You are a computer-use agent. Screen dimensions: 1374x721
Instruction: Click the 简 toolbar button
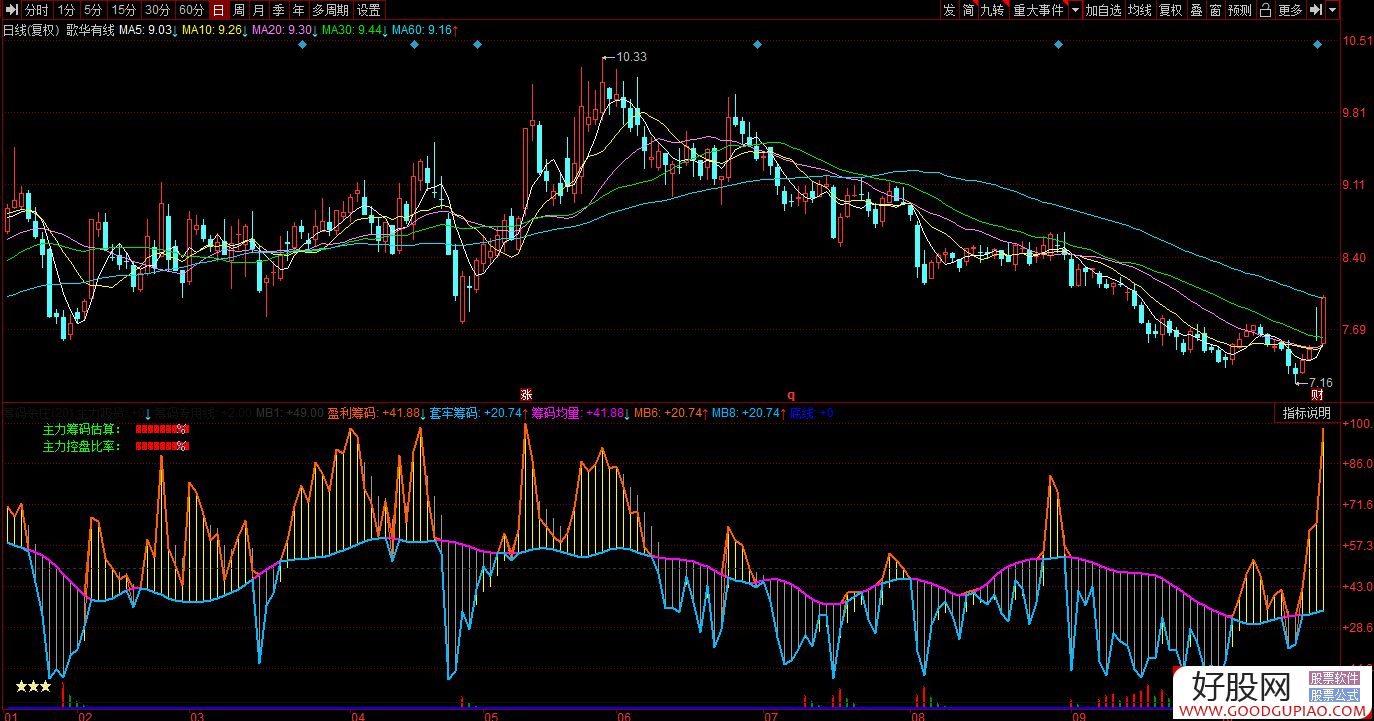(968, 10)
